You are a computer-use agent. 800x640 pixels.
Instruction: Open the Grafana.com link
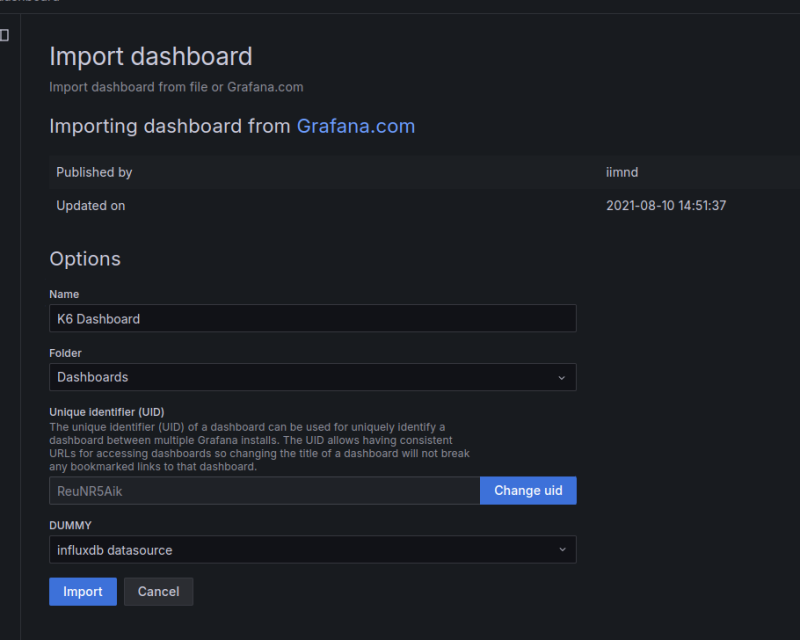click(355, 127)
